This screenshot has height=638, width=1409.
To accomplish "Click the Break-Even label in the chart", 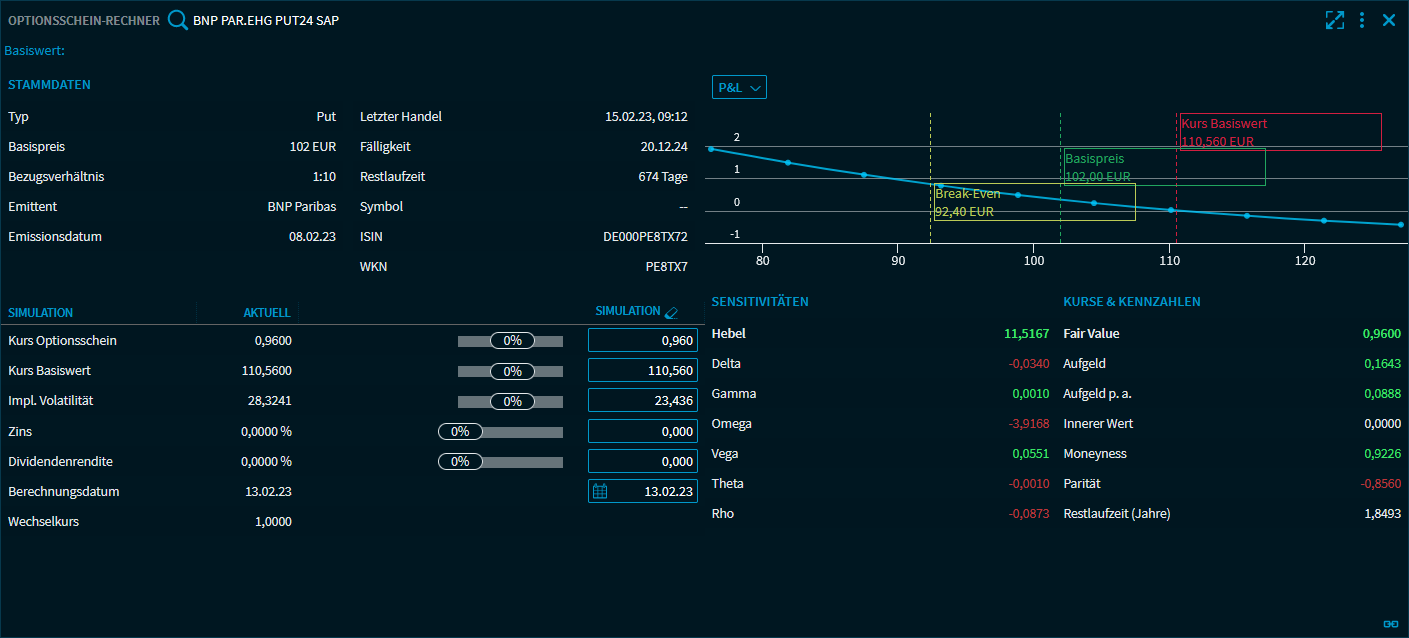I will [967, 194].
